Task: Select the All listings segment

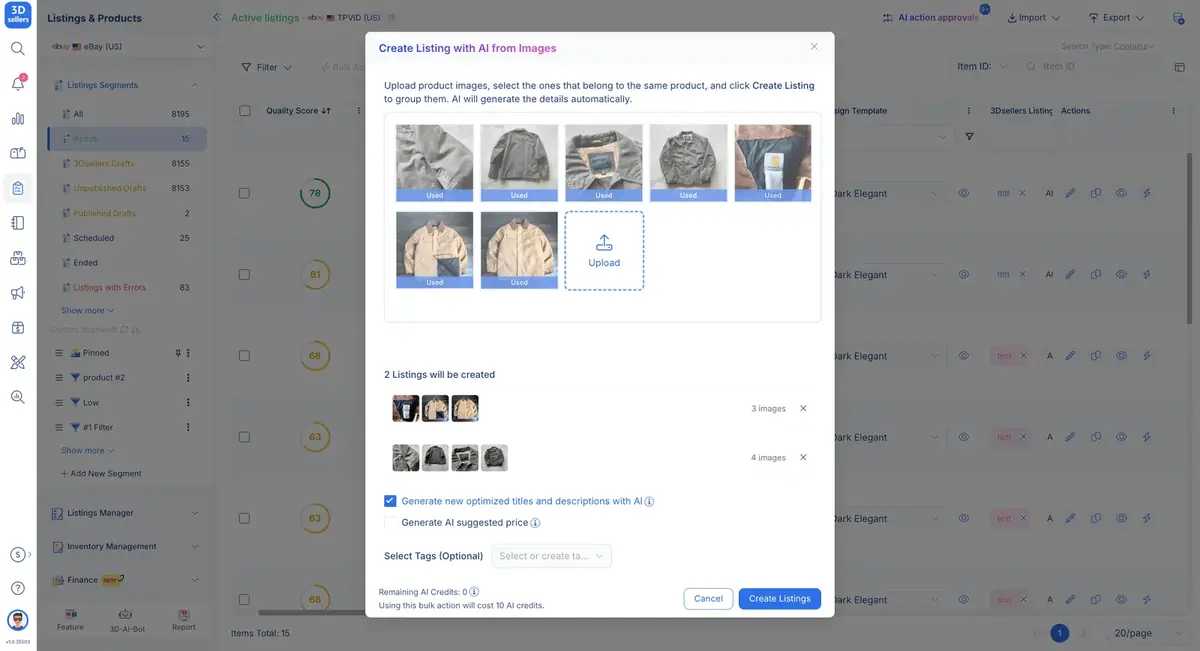Action: pos(127,114)
